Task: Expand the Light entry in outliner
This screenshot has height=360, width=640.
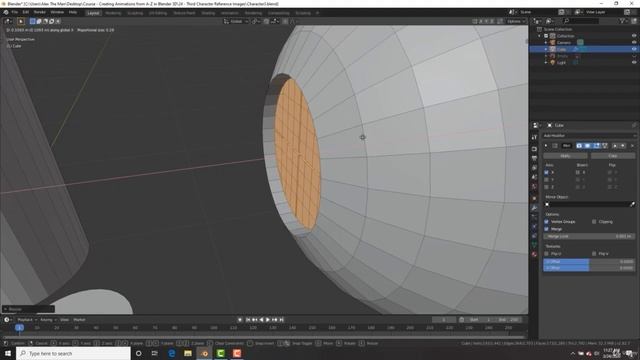Action: click(546, 62)
